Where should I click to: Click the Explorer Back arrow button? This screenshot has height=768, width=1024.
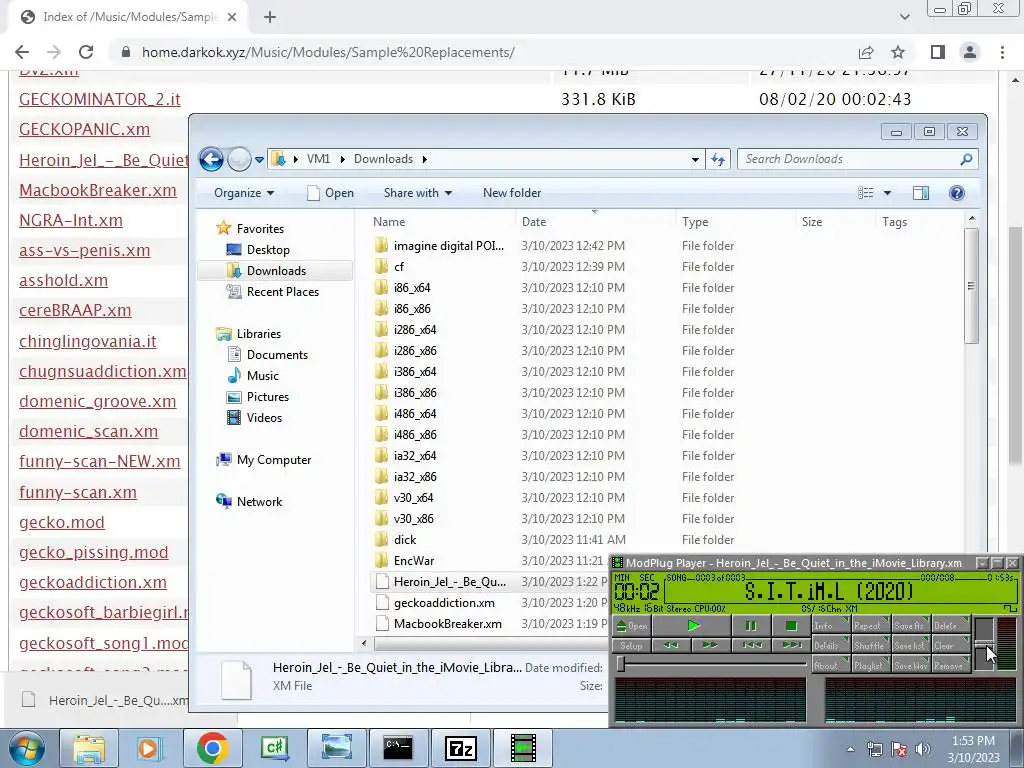pos(211,159)
